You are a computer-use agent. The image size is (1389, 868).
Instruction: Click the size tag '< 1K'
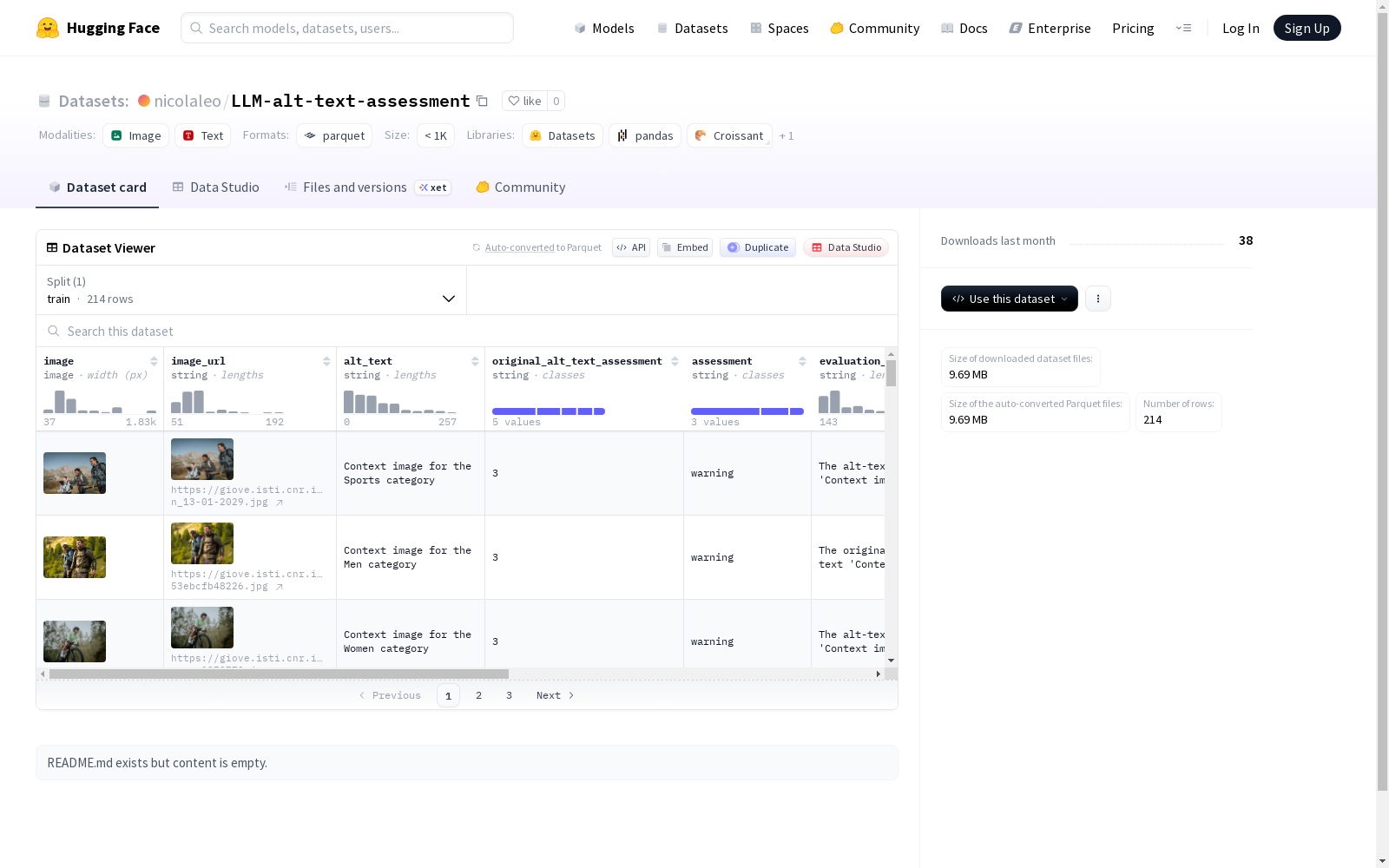point(436,135)
